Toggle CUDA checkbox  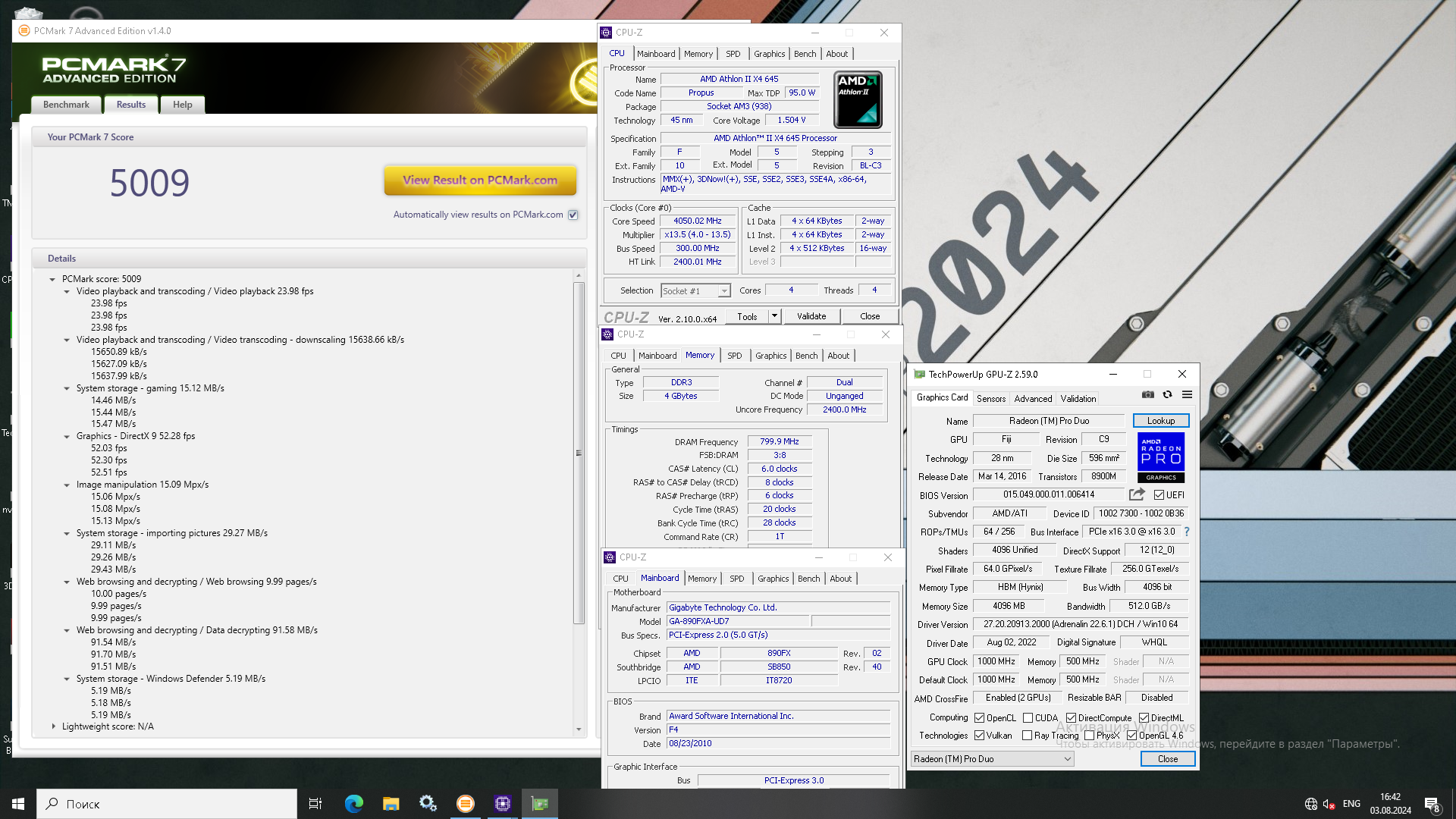tap(1028, 718)
